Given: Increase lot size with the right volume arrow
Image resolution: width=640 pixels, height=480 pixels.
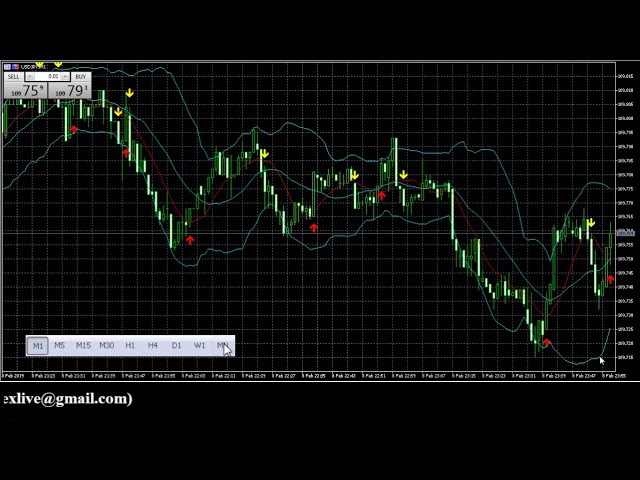Looking at the screenshot, I should coord(66,77).
